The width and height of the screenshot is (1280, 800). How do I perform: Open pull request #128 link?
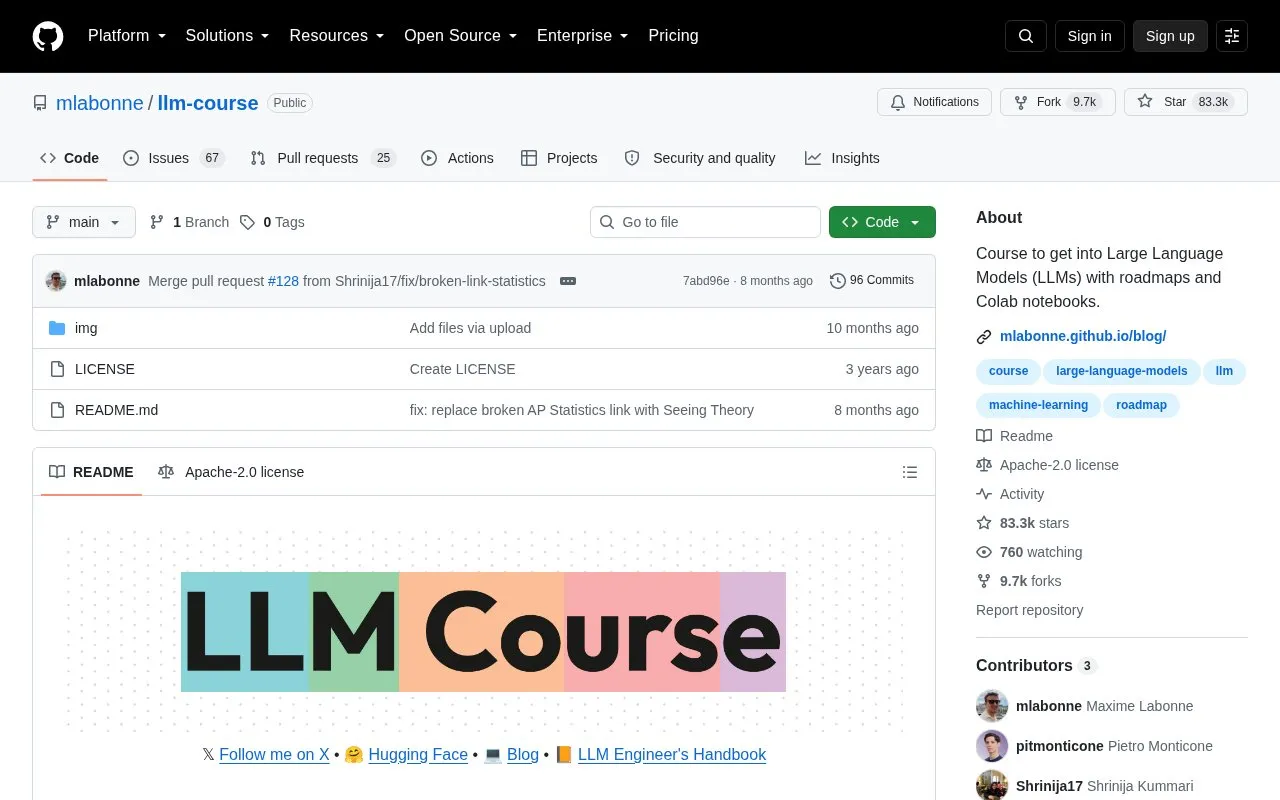point(283,281)
